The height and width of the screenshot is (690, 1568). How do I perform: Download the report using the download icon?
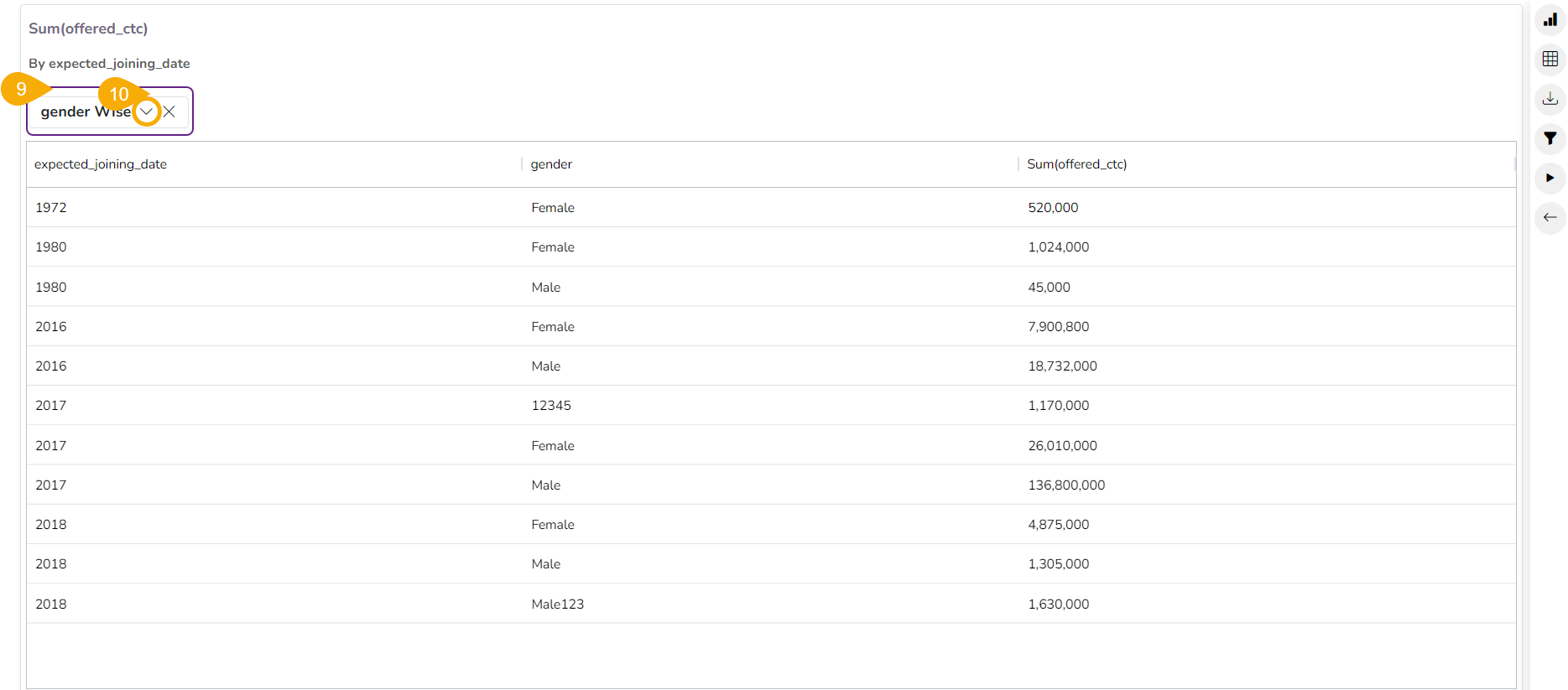click(x=1550, y=99)
